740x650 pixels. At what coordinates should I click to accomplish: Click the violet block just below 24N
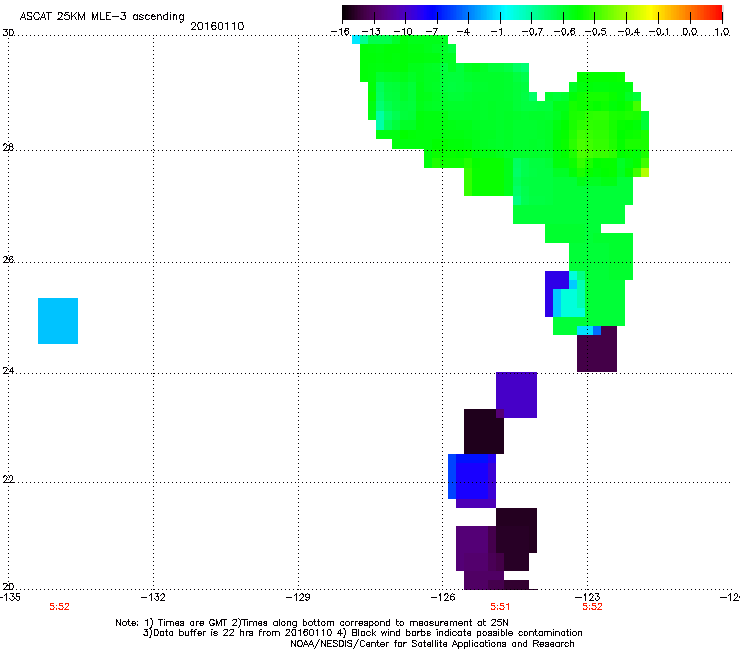517,395
